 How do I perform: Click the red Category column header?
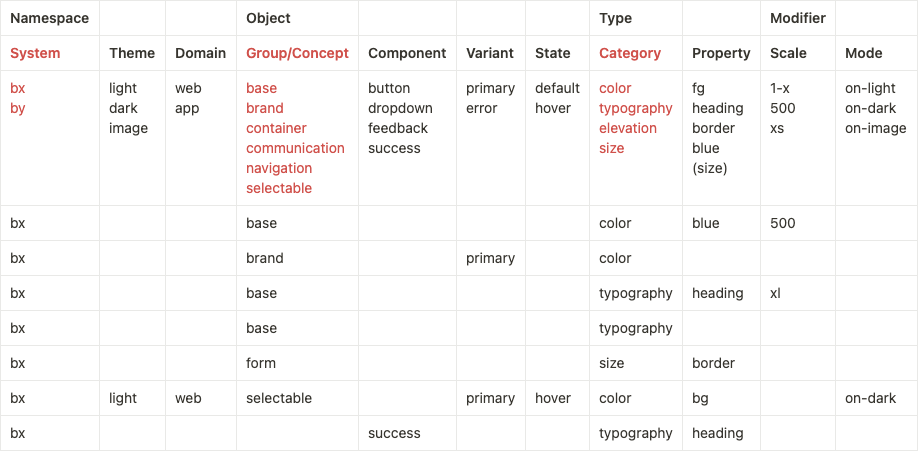[x=630, y=53]
